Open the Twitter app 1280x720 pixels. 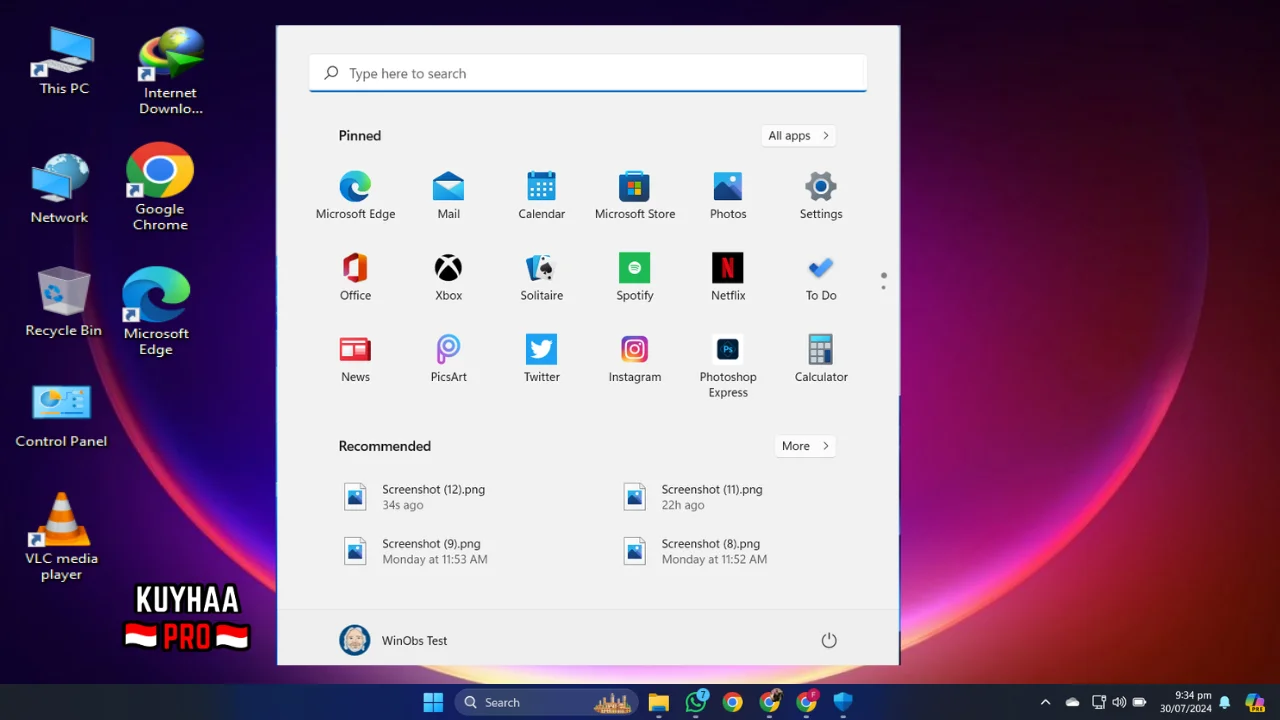point(541,359)
